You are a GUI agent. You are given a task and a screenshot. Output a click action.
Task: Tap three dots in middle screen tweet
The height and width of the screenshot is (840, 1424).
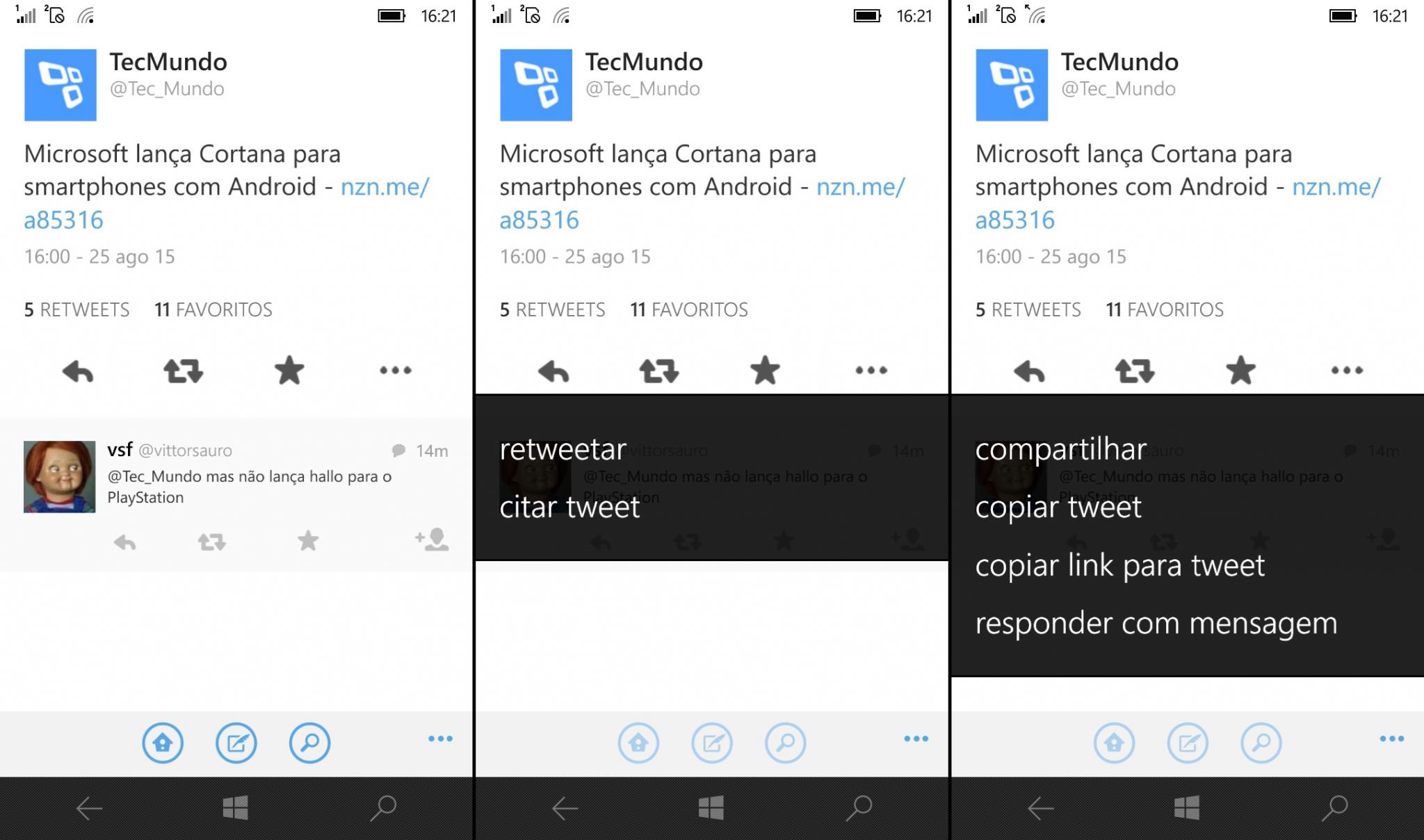click(871, 370)
